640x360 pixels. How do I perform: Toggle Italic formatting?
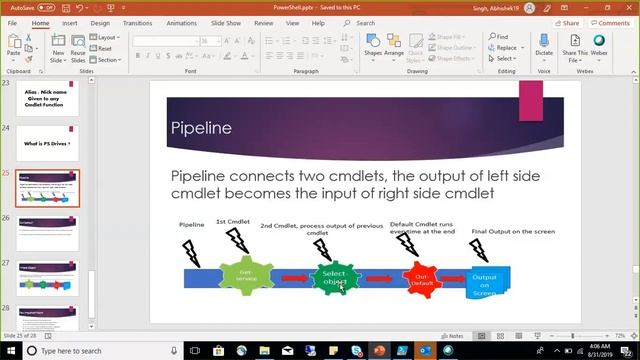(x=148, y=56)
